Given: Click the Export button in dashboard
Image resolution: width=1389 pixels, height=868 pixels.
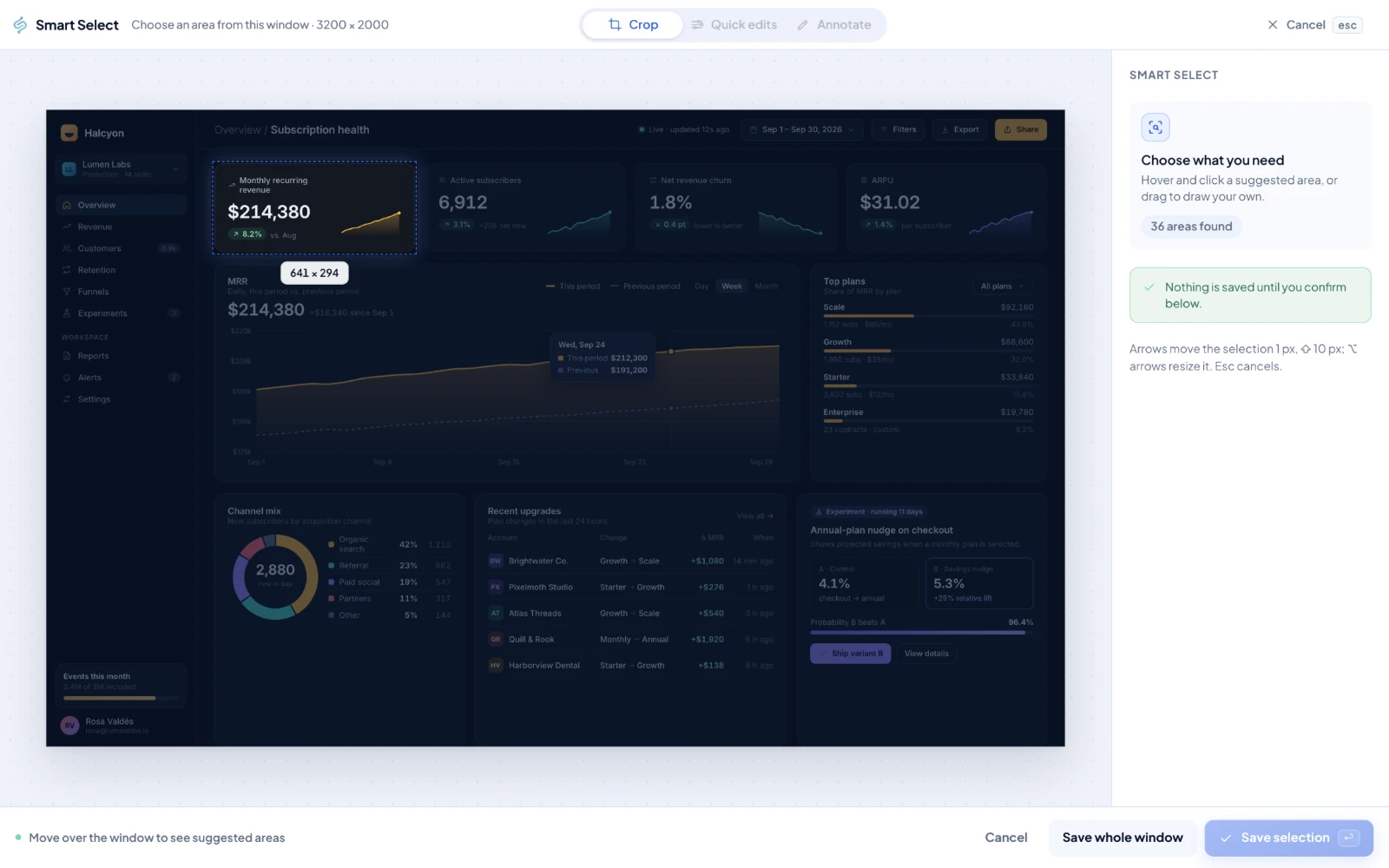Looking at the screenshot, I should [x=959, y=129].
